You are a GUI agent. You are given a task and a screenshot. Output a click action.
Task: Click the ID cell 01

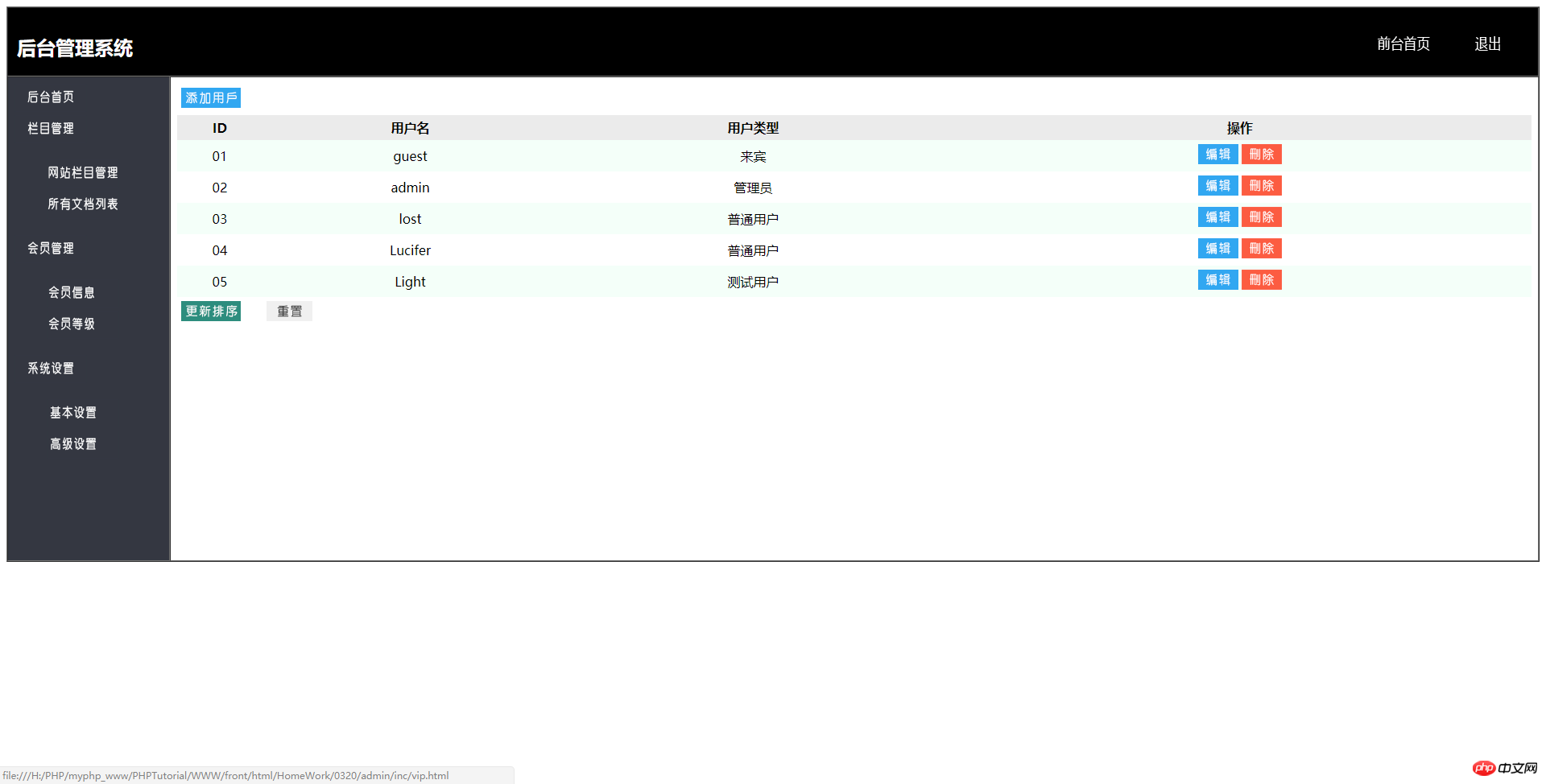[x=220, y=156]
